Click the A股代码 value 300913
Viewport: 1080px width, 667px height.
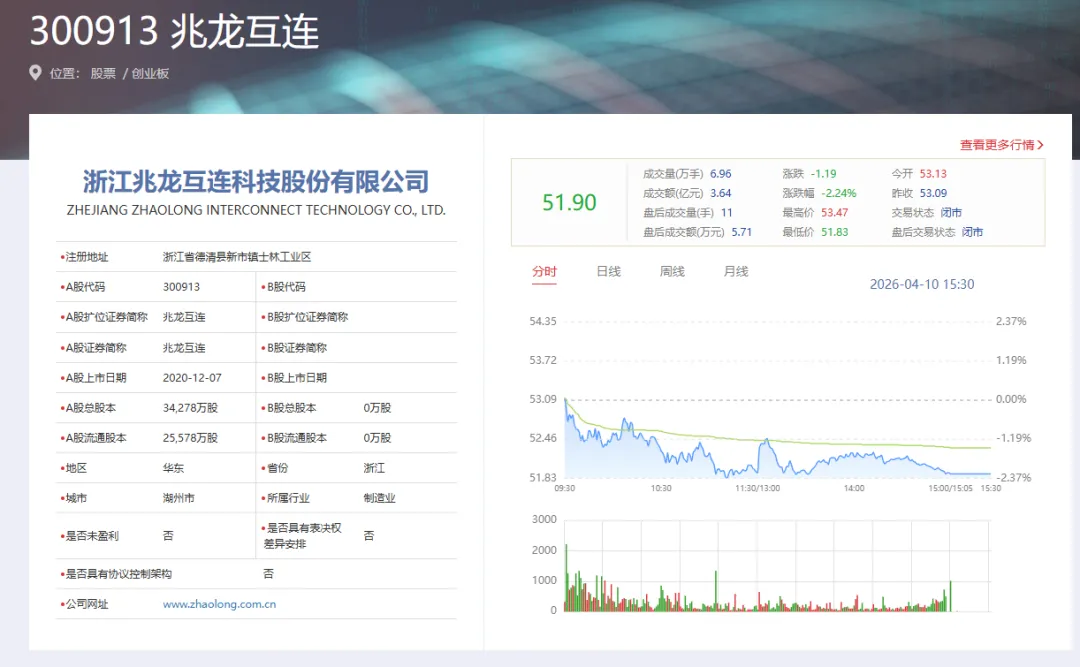click(181, 287)
